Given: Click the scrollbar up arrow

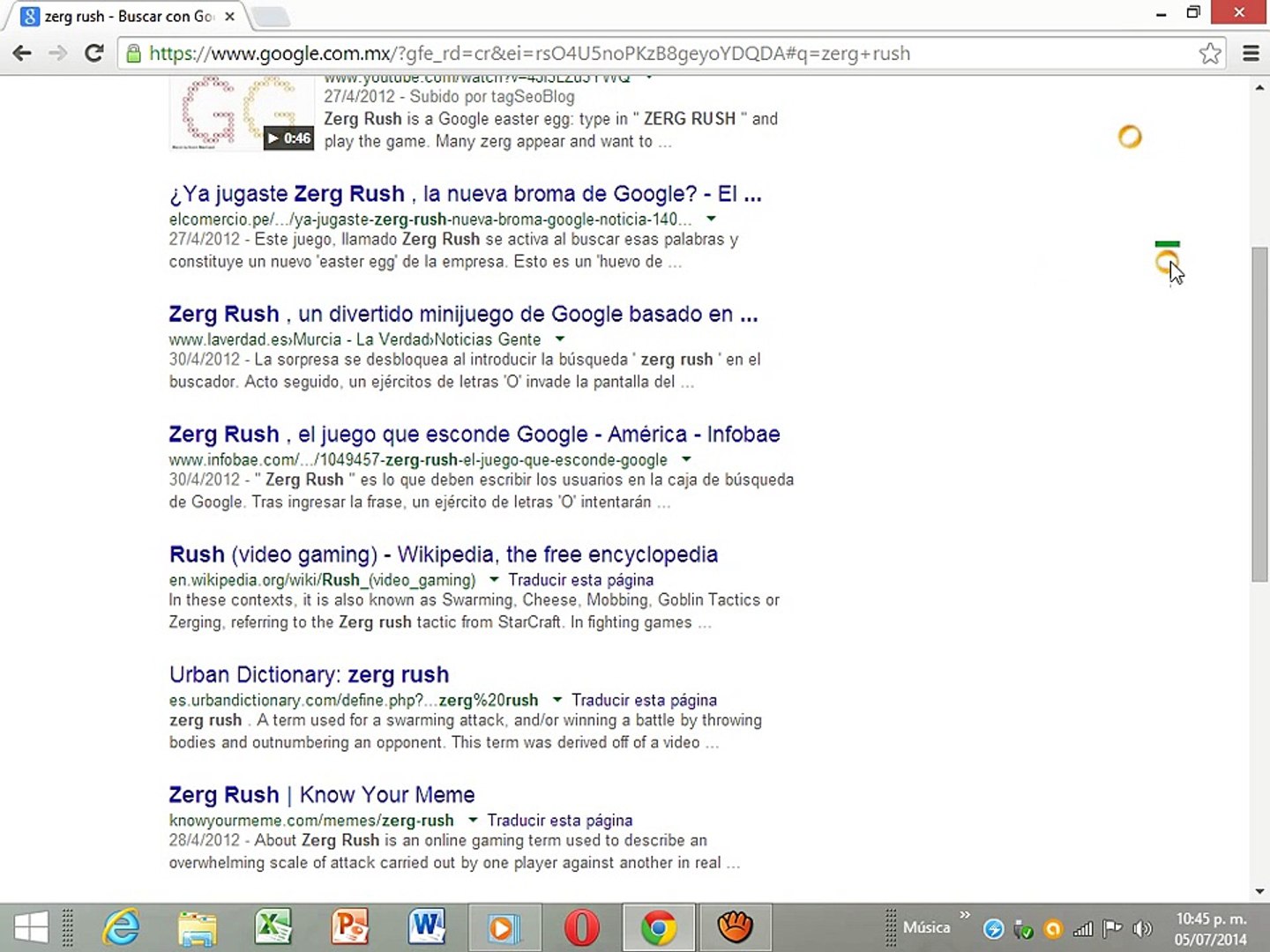Looking at the screenshot, I should coord(1259,87).
